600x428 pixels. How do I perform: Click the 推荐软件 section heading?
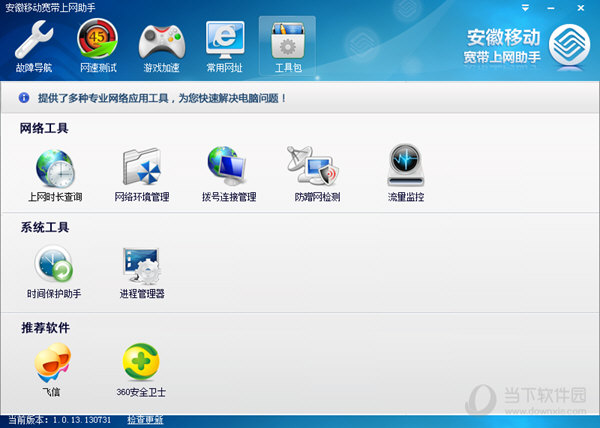[x=46, y=328]
